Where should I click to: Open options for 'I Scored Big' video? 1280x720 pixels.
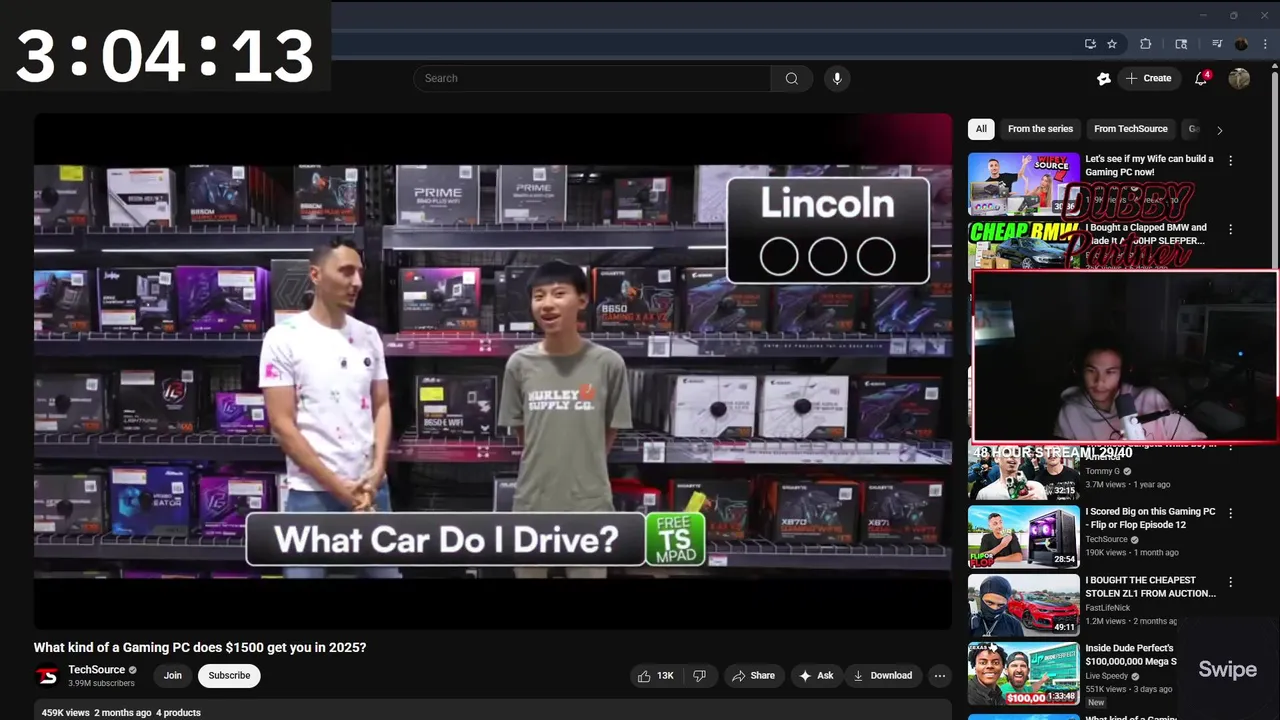tap(1231, 513)
